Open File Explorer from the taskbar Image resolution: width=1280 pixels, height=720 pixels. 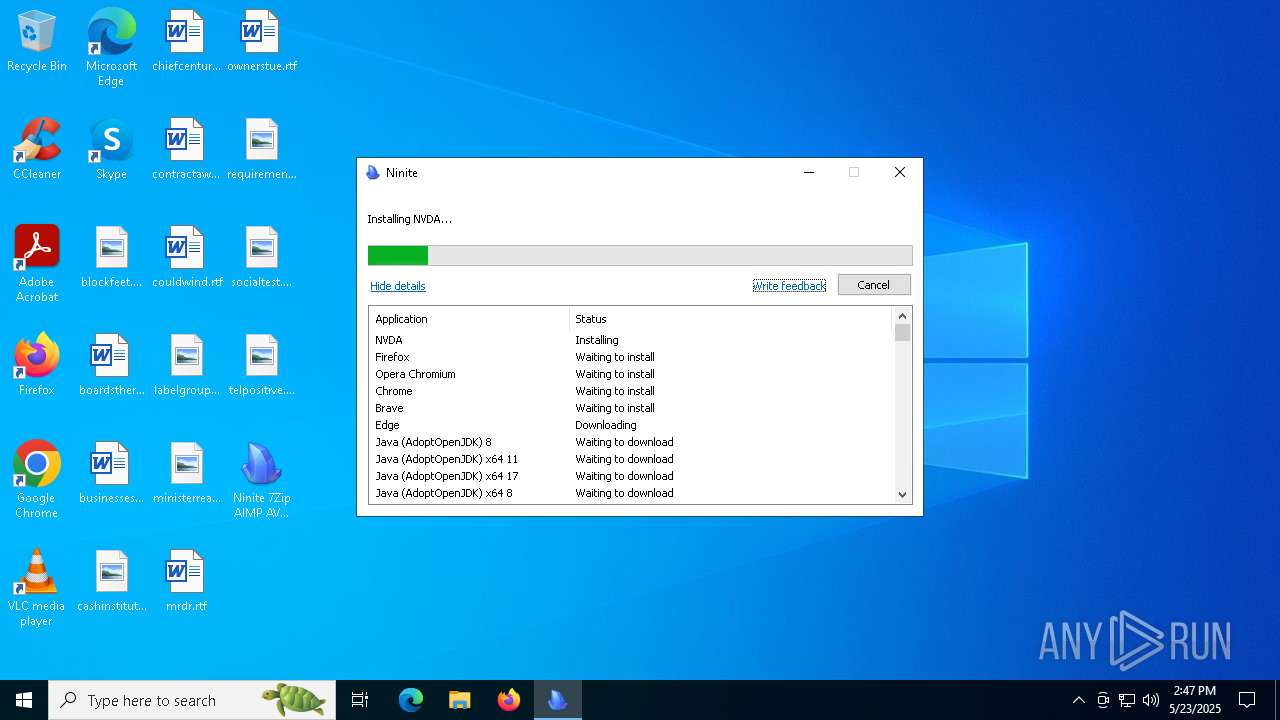[x=460, y=700]
